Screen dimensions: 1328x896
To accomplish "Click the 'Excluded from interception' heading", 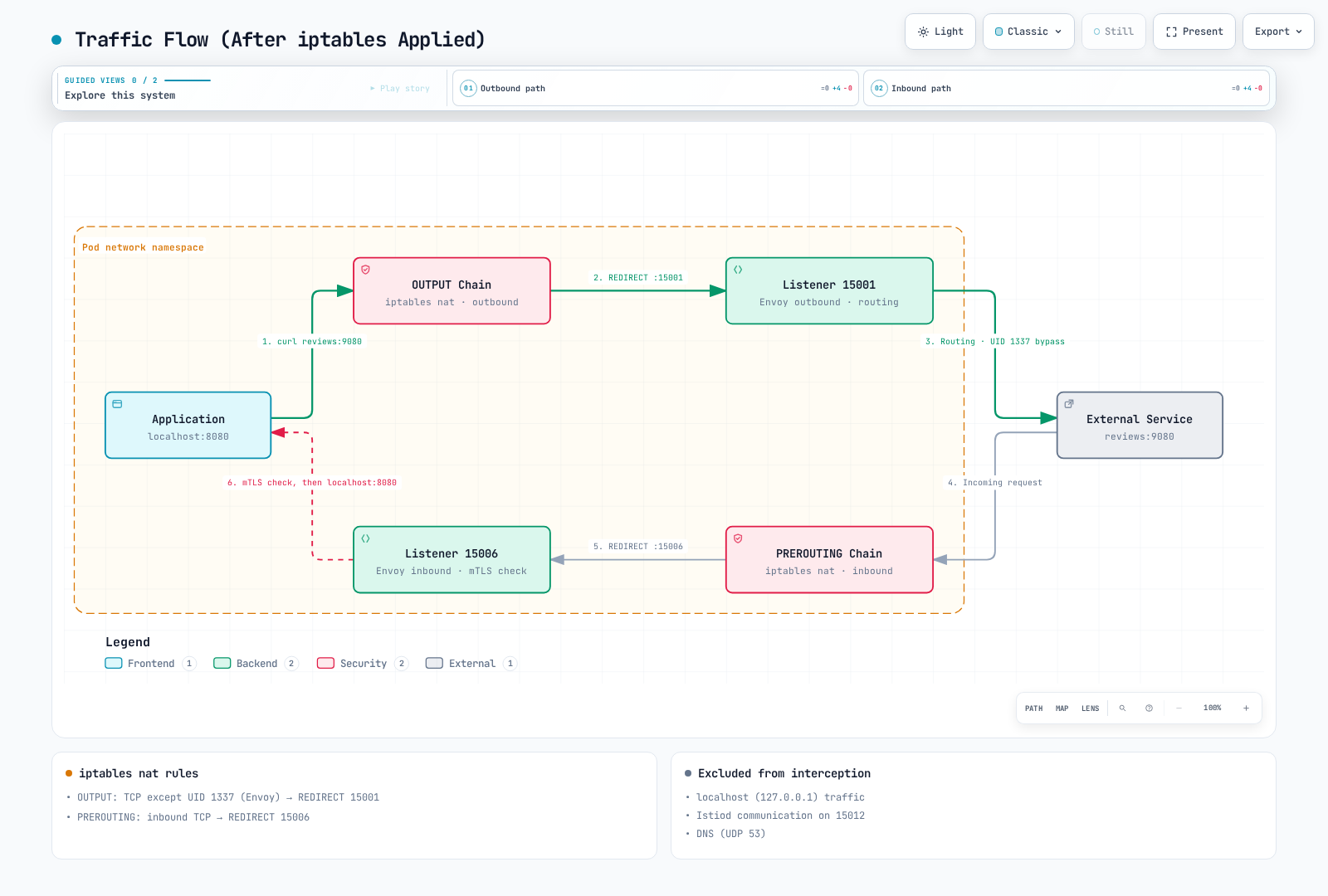I will coord(784,773).
